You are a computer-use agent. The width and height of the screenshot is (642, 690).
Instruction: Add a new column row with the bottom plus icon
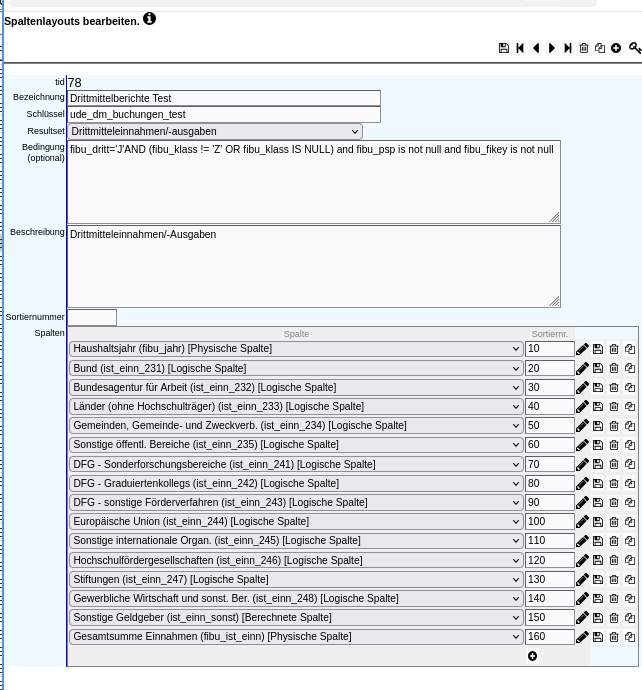click(532, 656)
